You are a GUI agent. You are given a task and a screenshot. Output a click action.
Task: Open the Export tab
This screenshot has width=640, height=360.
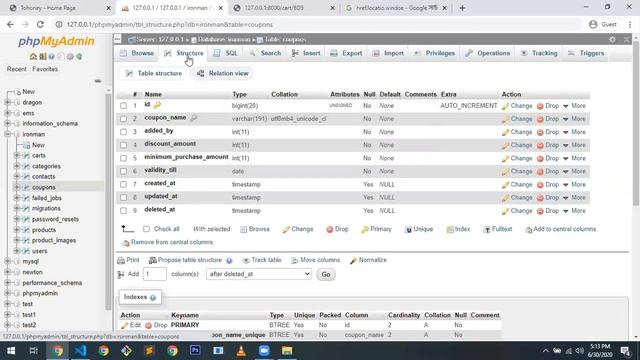(x=346, y=53)
